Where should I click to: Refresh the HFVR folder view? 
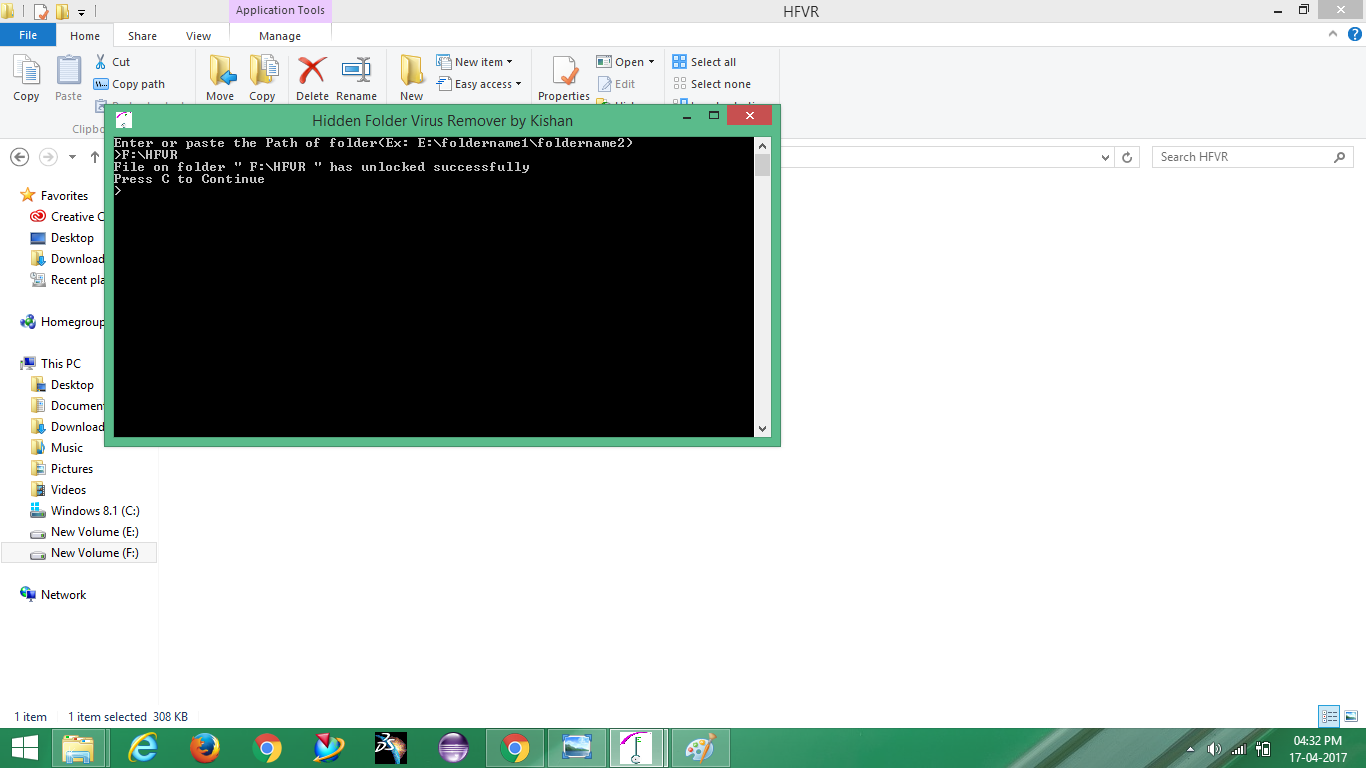click(x=1127, y=157)
